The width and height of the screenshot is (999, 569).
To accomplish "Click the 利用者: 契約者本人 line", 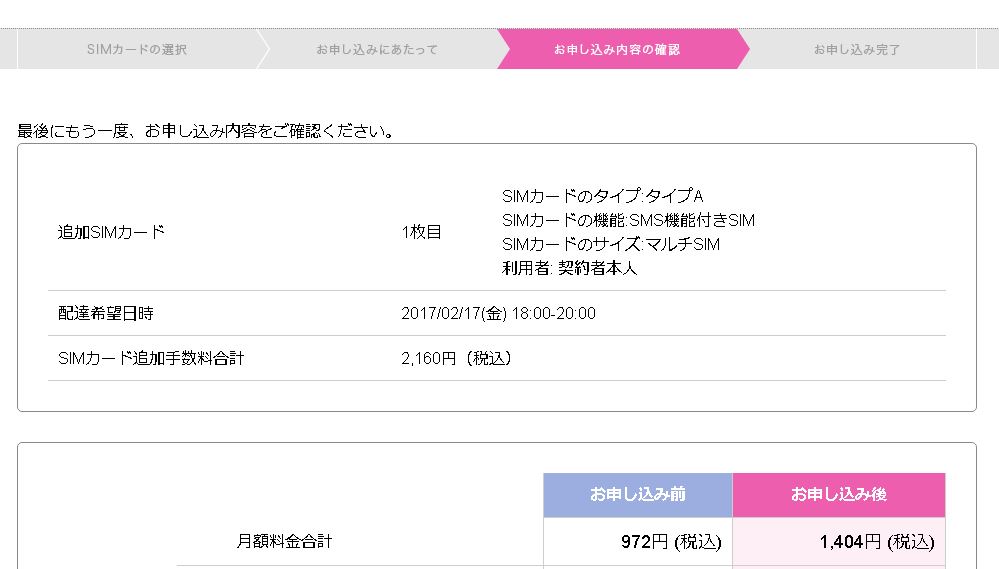I will [x=570, y=268].
